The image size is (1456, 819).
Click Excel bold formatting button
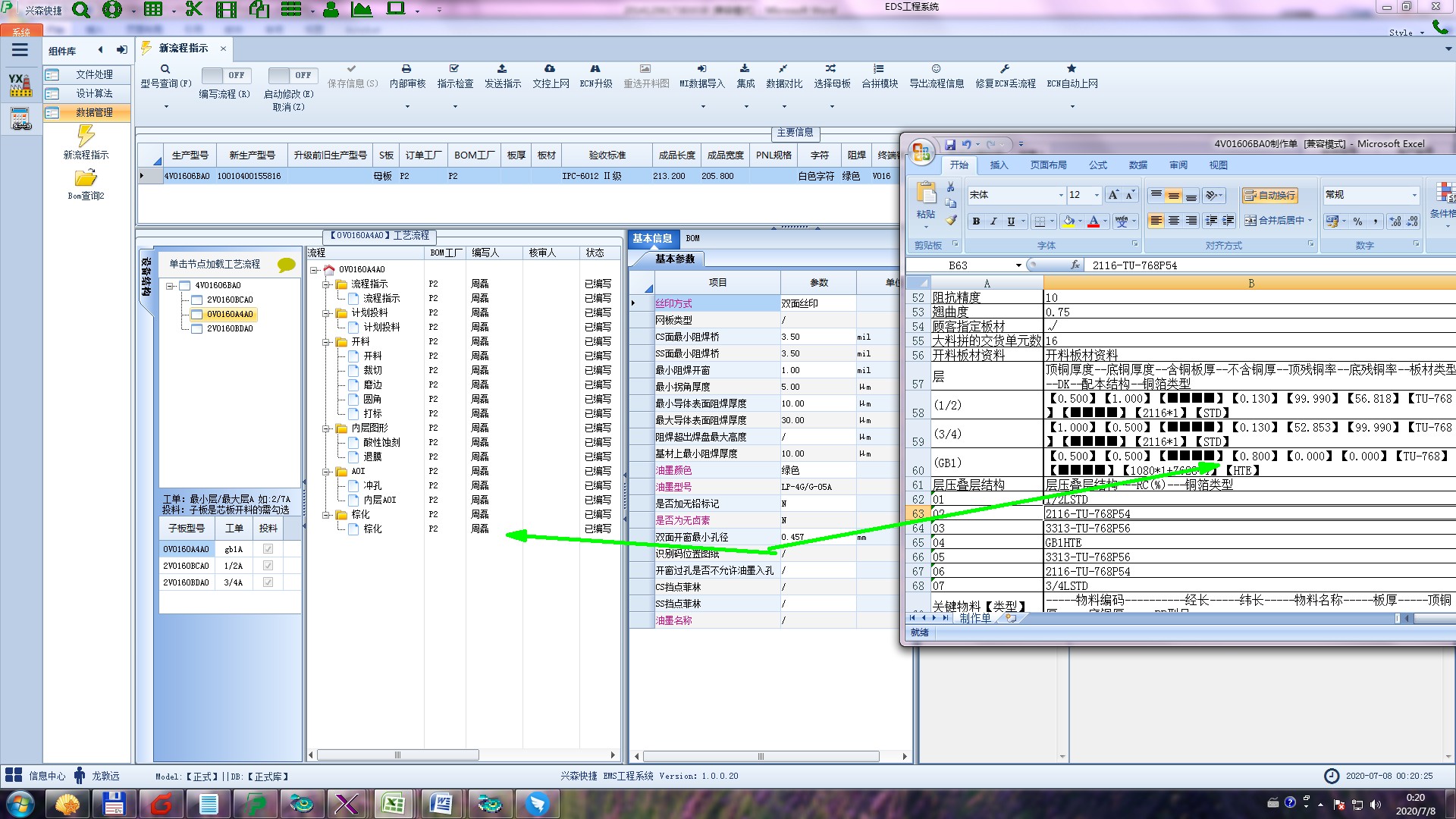976,221
